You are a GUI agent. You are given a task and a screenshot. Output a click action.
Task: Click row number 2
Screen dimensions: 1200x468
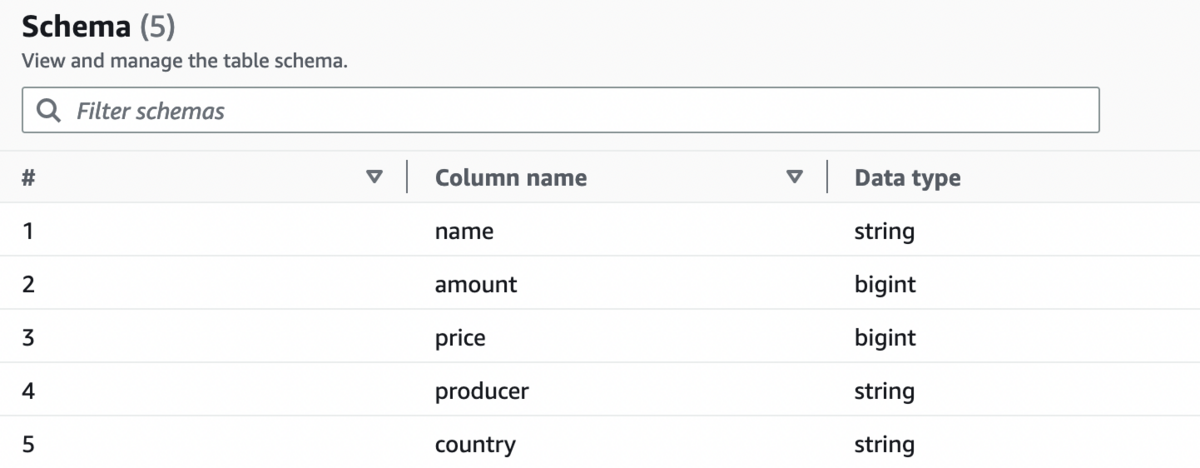point(28,284)
